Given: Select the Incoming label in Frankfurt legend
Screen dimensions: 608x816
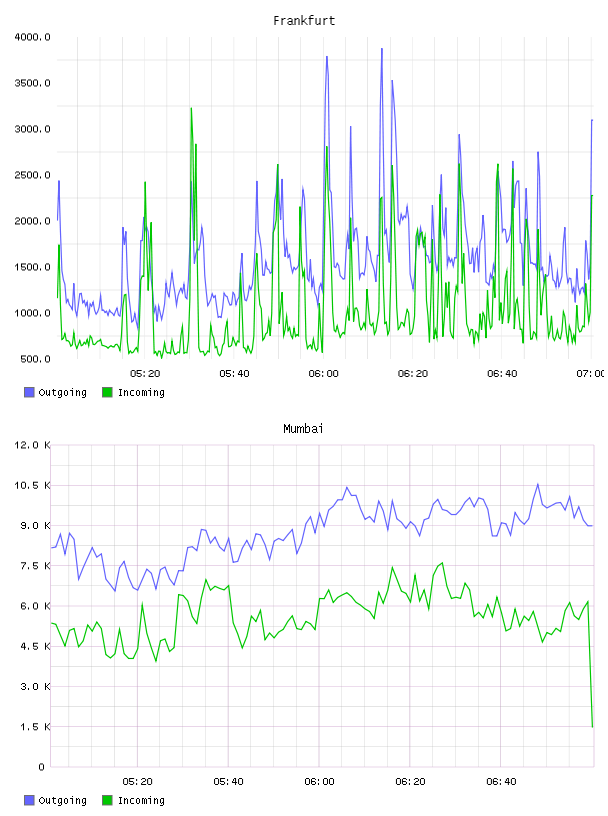Looking at the screenshot, I should tap(141, 393).
